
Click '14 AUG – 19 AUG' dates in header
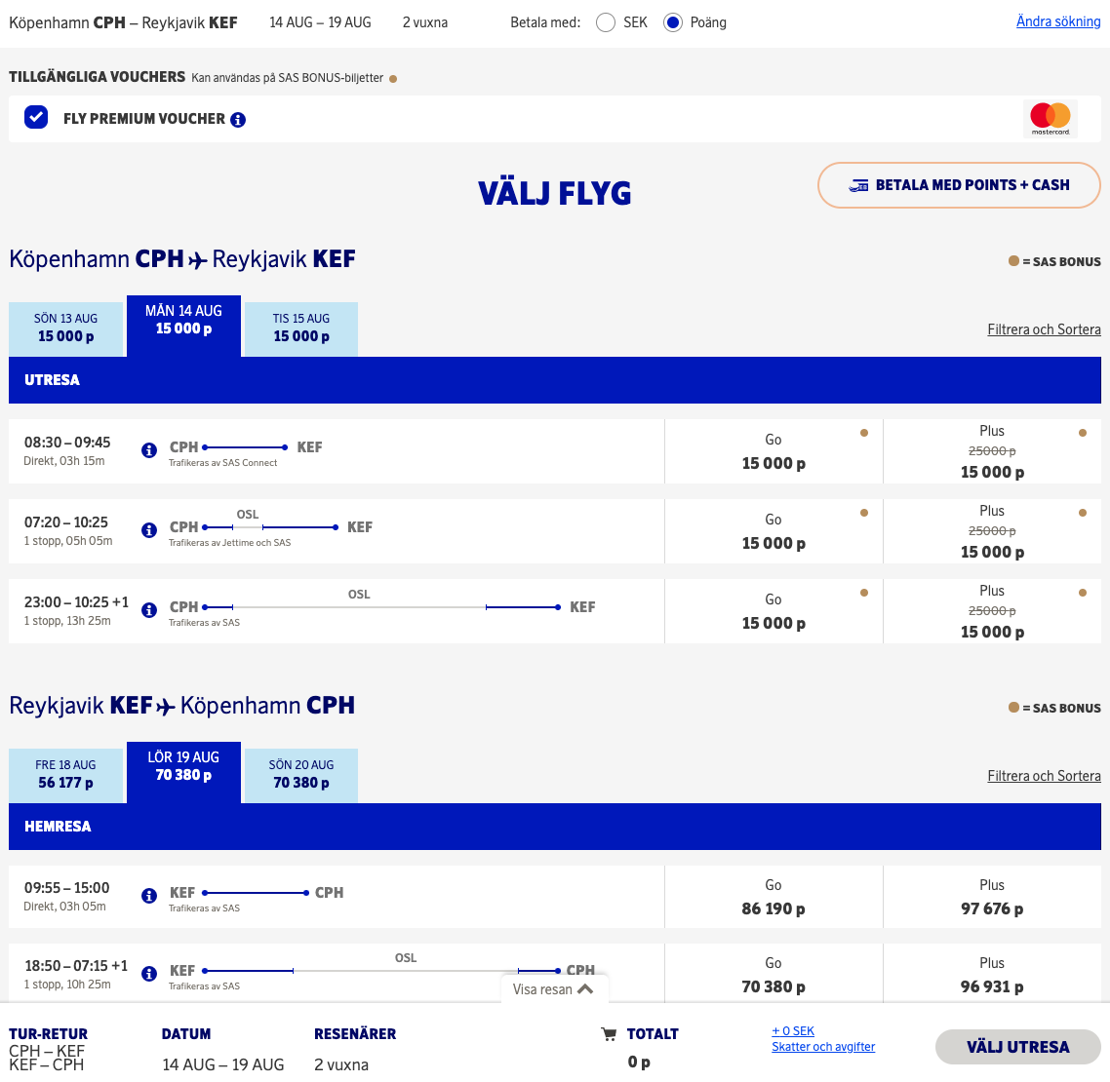320,23
